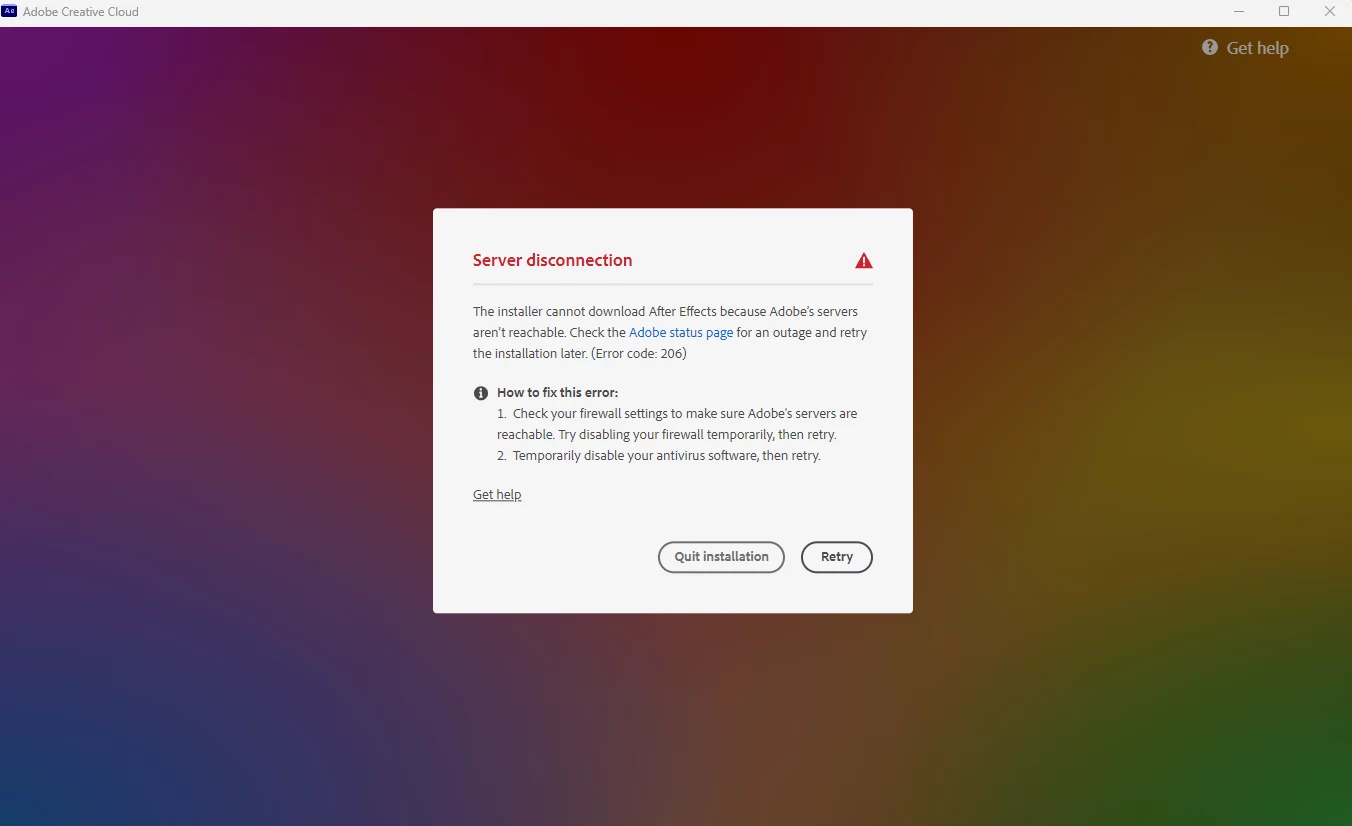Click the Error code: 206 text
The image size is (1352, 826).
638,354
